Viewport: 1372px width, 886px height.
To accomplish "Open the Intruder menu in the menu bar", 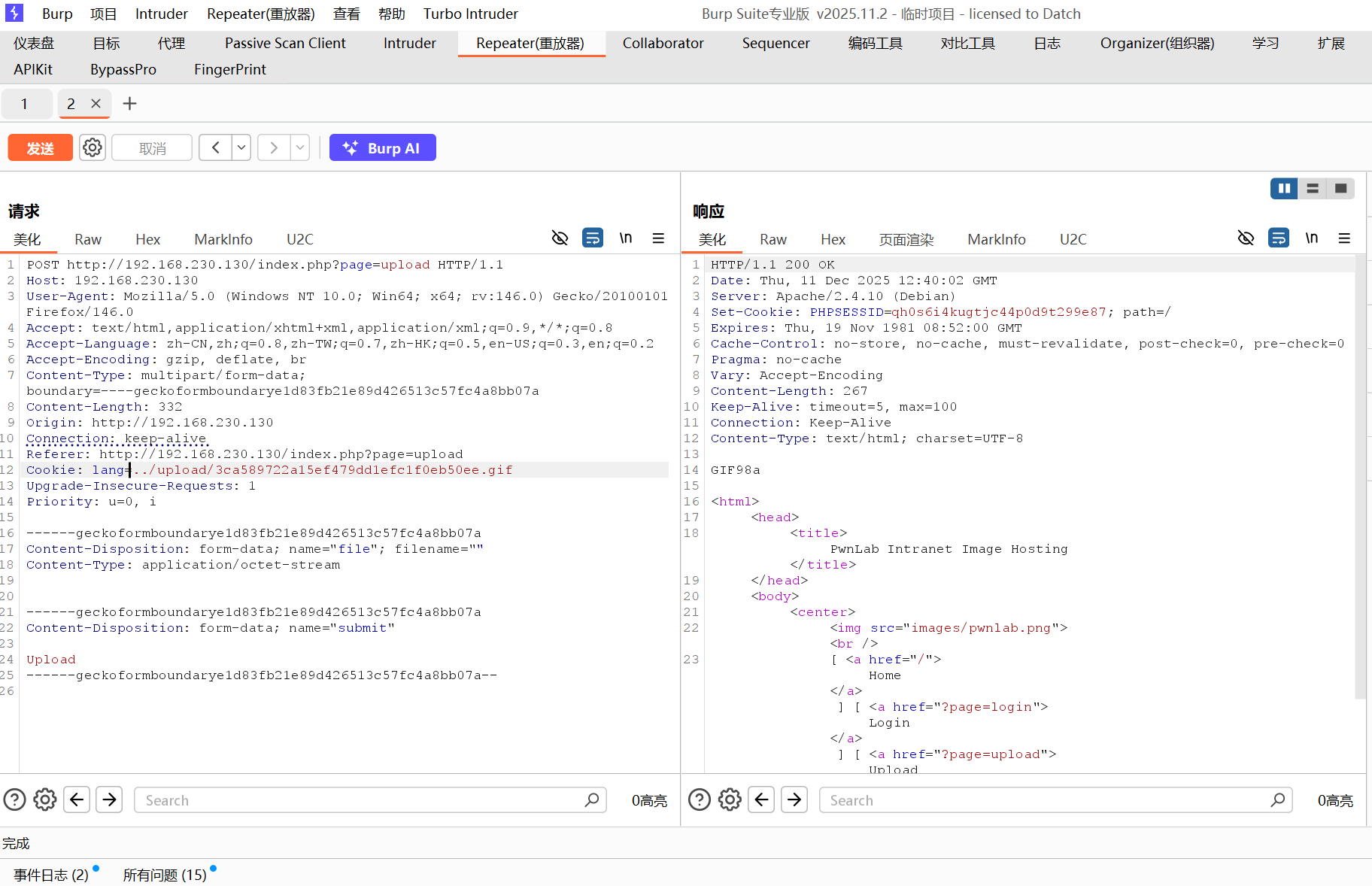I will (162, 14).
